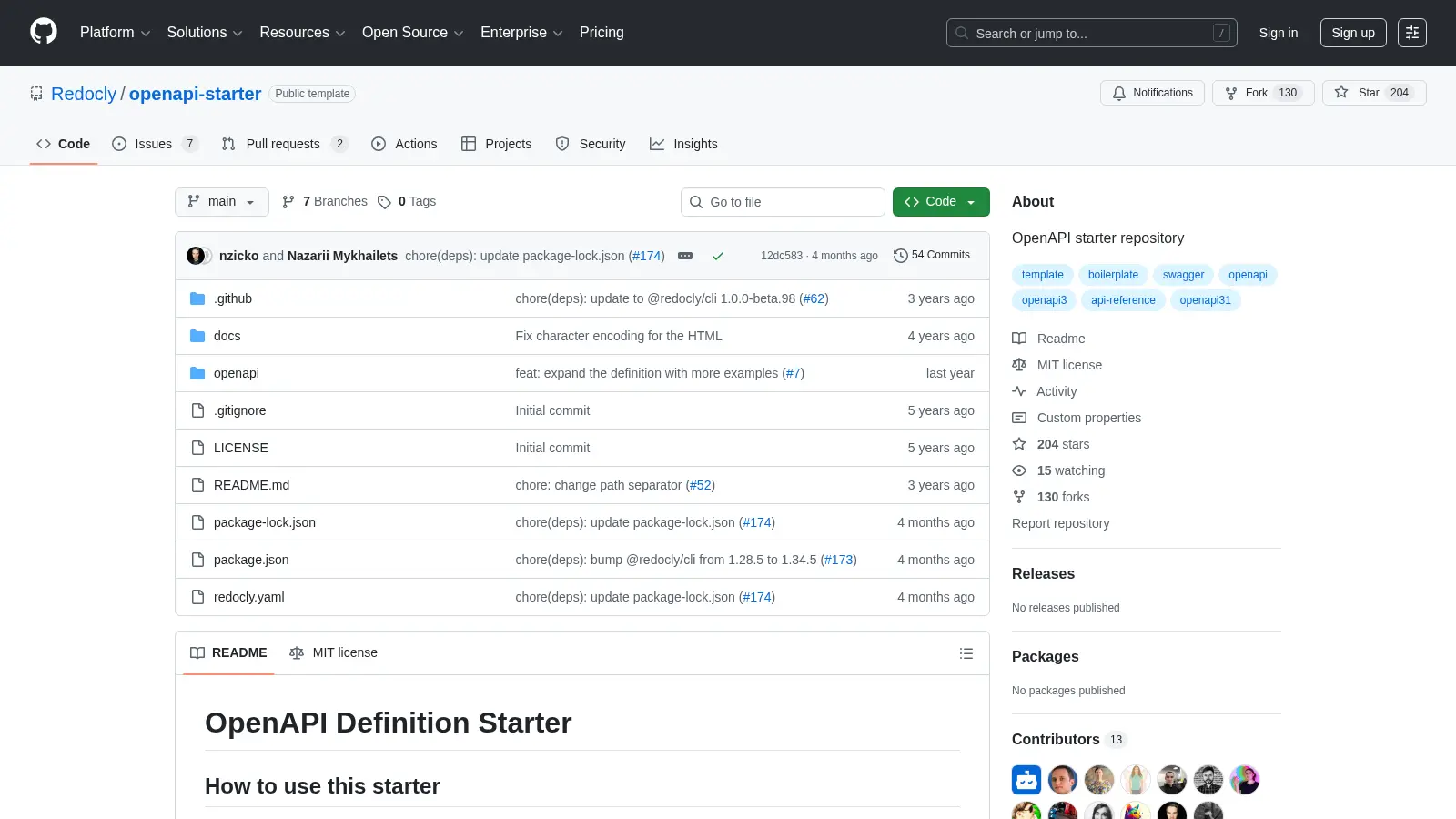
Task: Open the green Code dropdown button
Action: tap(941, 202)
